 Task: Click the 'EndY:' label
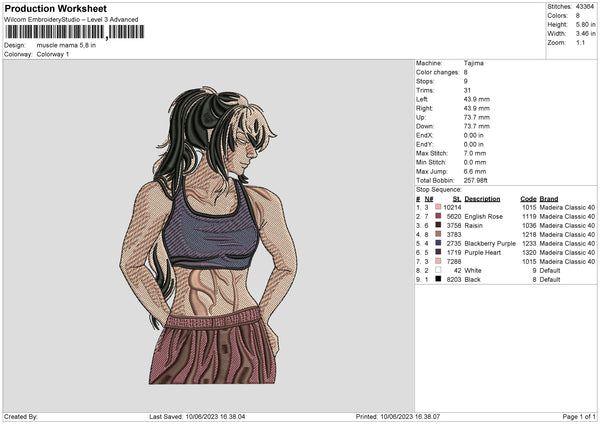424,144
